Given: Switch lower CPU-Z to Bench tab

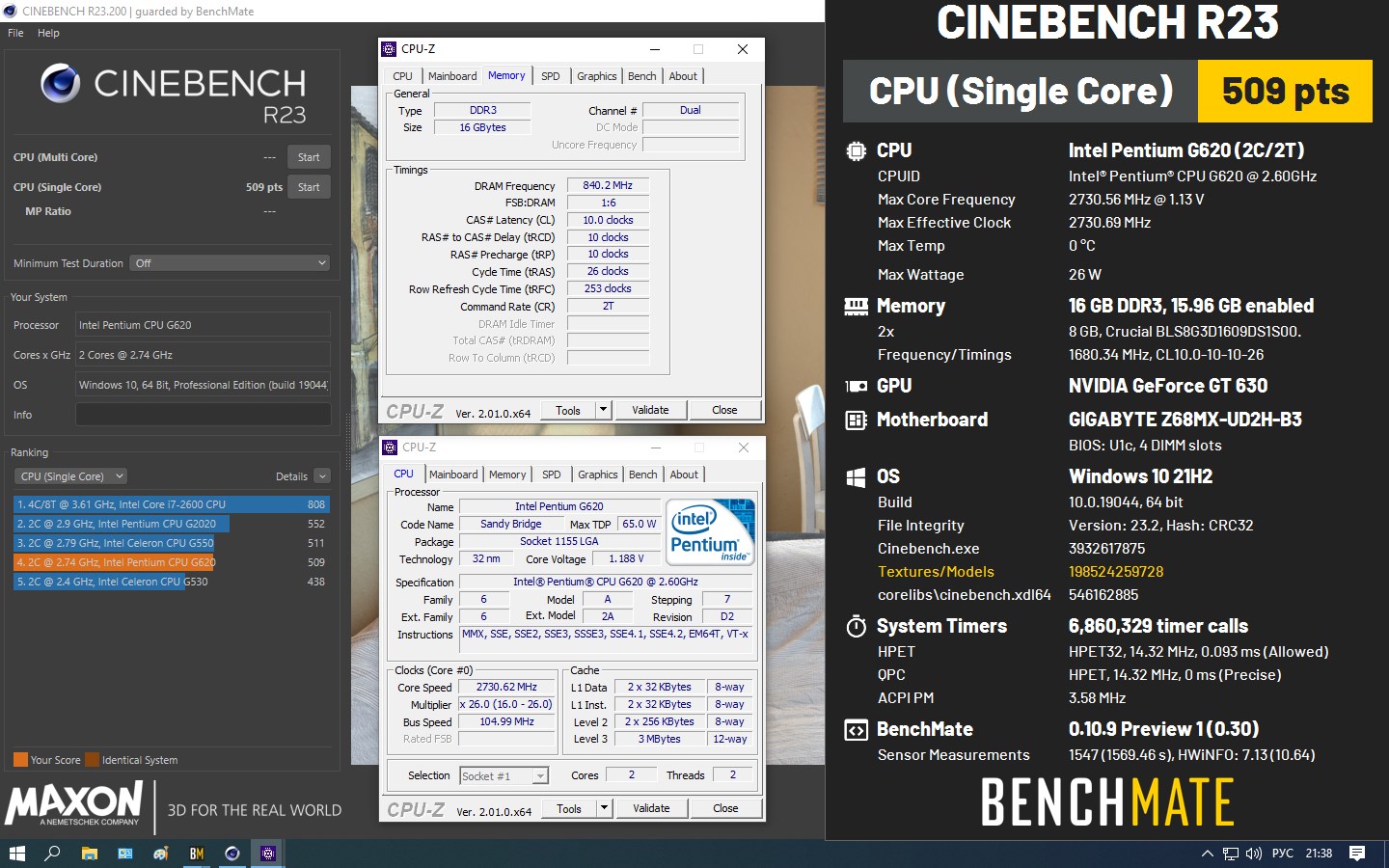Looking at the screenshot, I should pyautogui.click(x=642, y=475).
